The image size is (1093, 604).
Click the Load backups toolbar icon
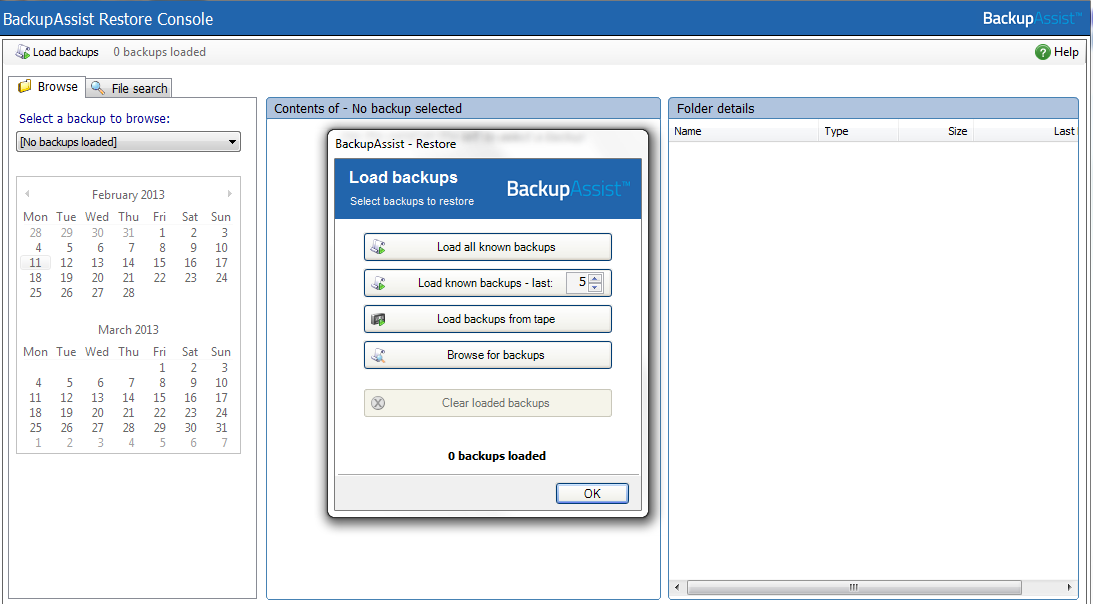(x=23, y=52)
